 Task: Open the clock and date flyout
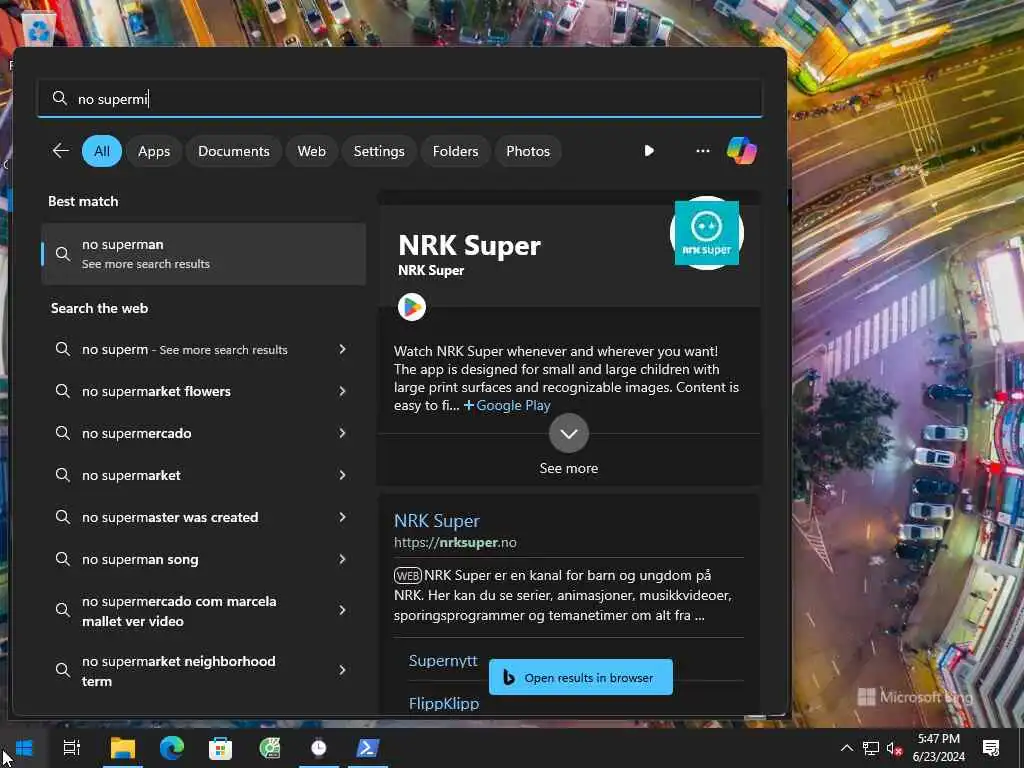938,748
